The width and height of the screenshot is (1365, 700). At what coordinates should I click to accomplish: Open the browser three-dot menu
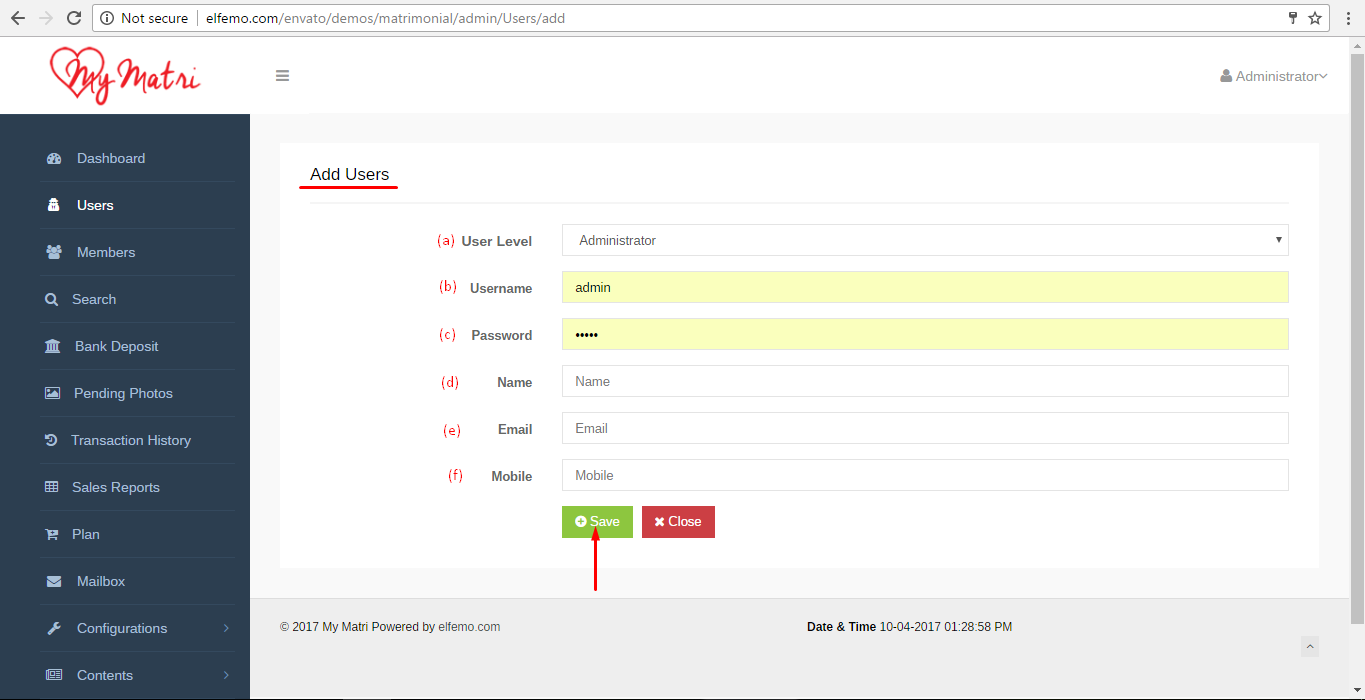(x=1347, y=18)
